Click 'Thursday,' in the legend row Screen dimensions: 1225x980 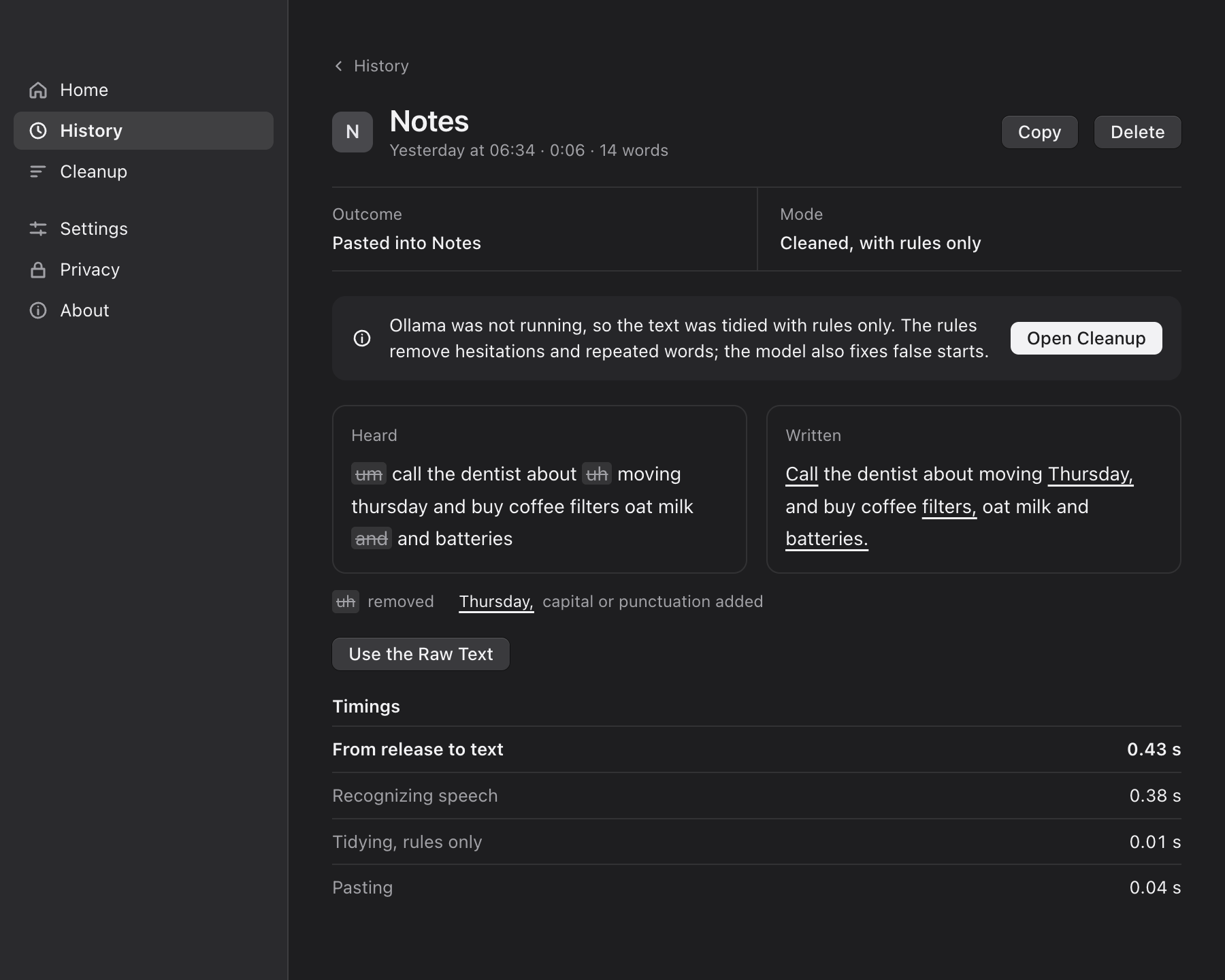click(x=496, y=602)
